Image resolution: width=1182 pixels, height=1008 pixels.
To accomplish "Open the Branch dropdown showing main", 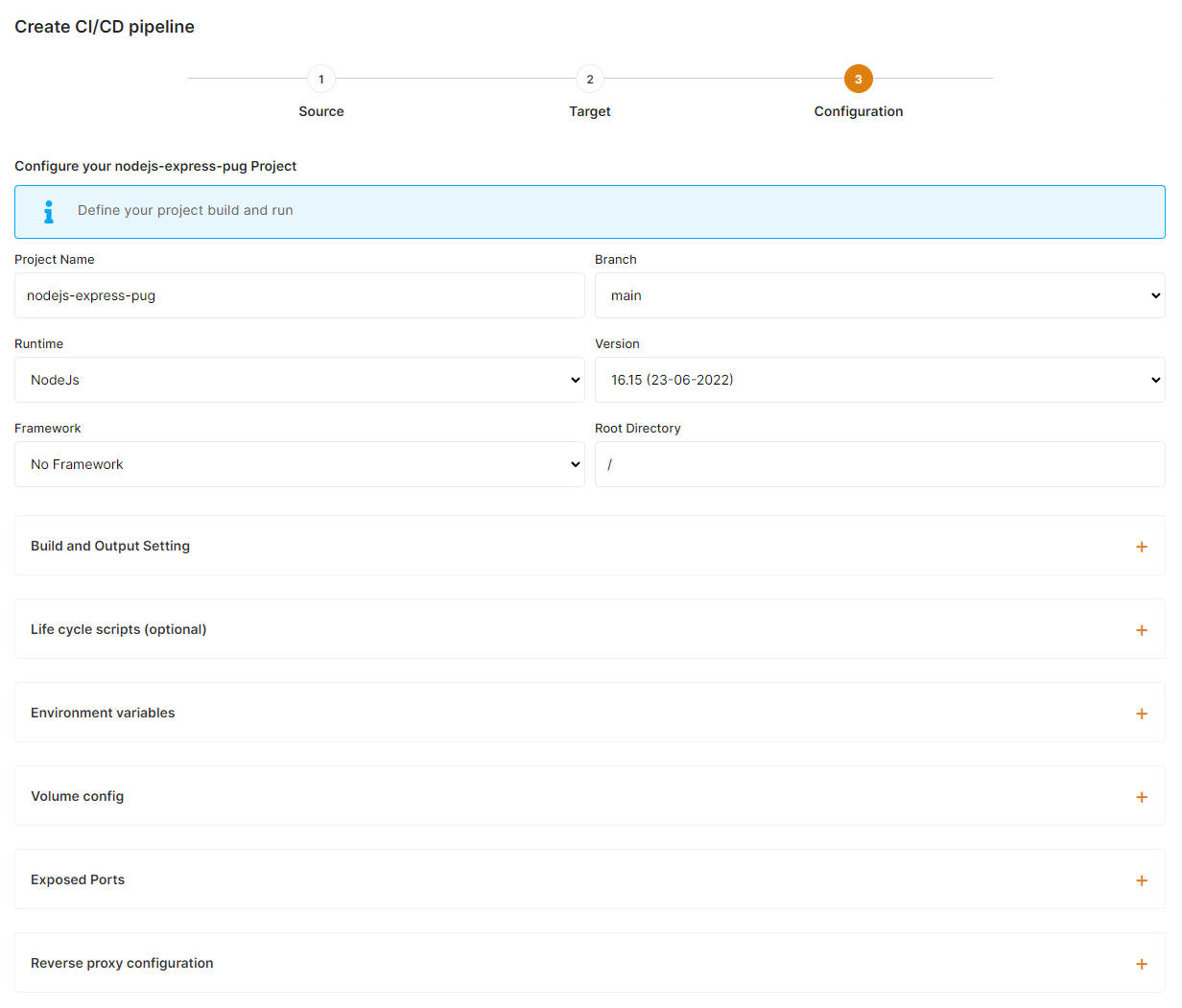I will 879,295.
